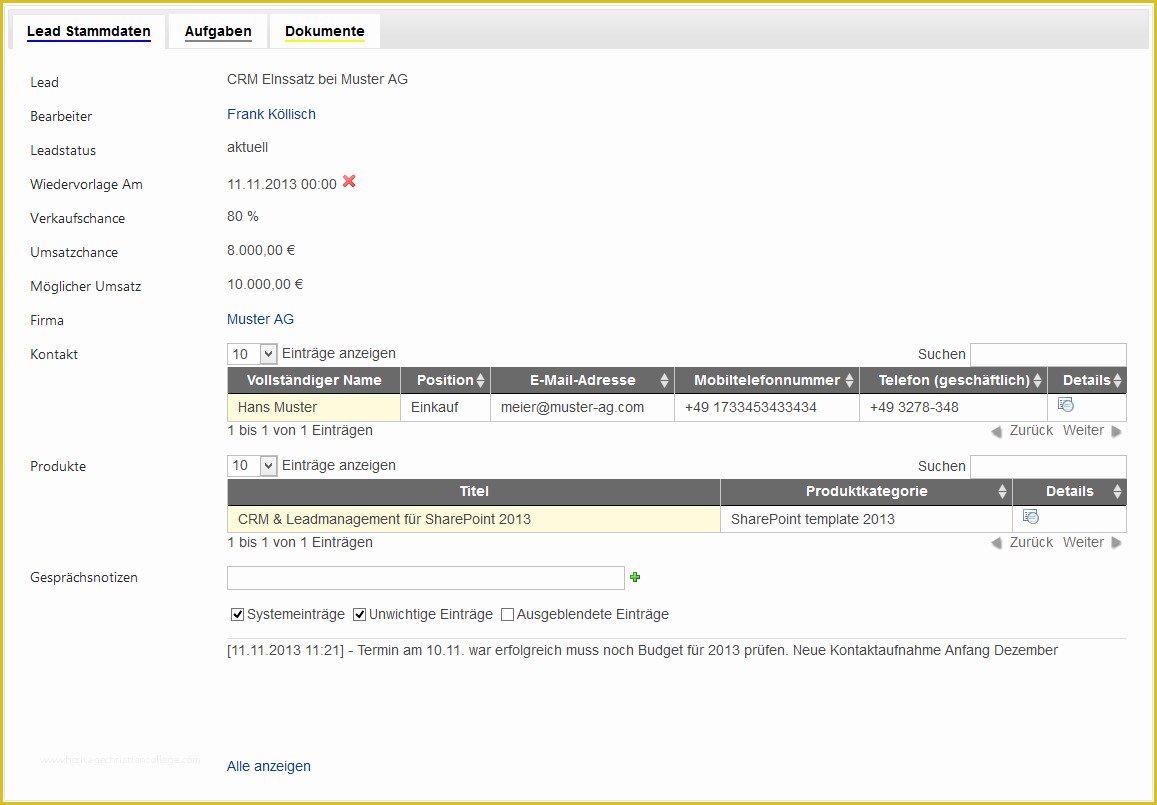
Task: Toggle Systemeinträge checkbox
Action: pos(238,614)
